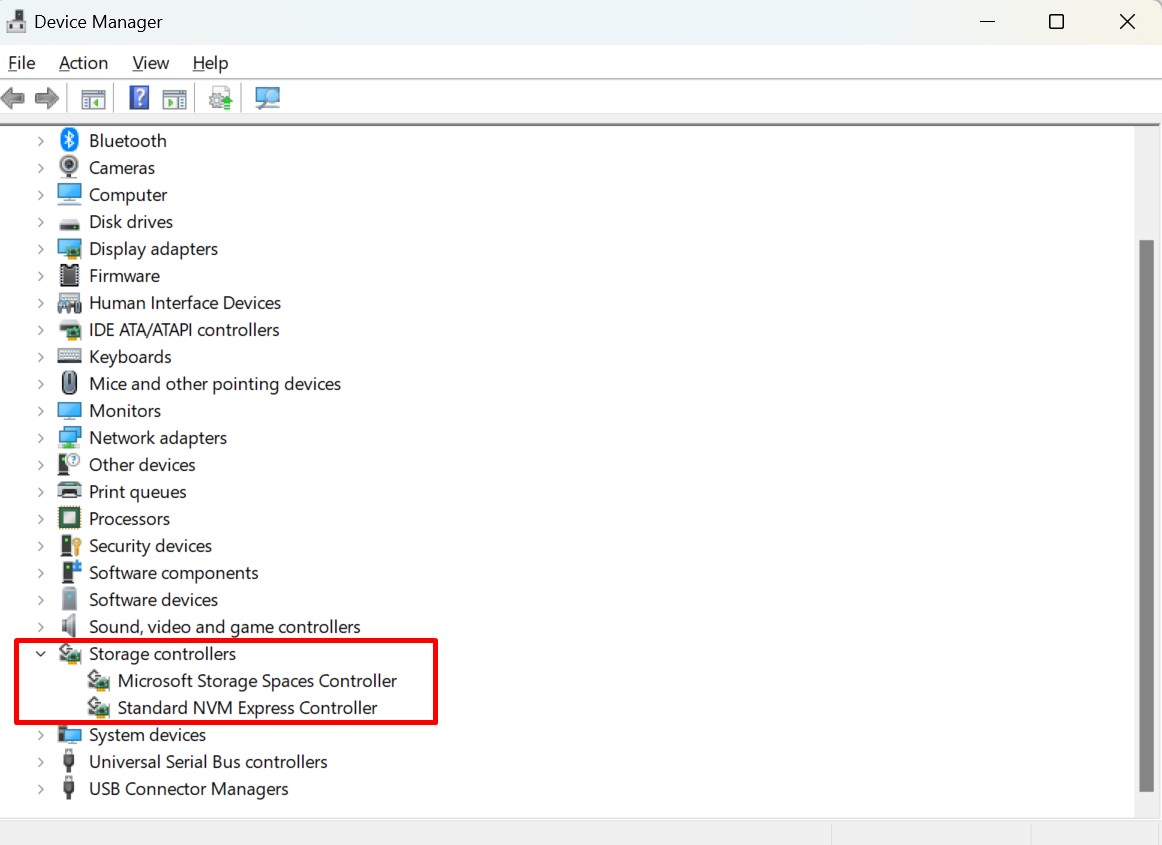Expand the Universal Serial Bus controllers chevron
The image size is (1162, 845).
[41, 762]
